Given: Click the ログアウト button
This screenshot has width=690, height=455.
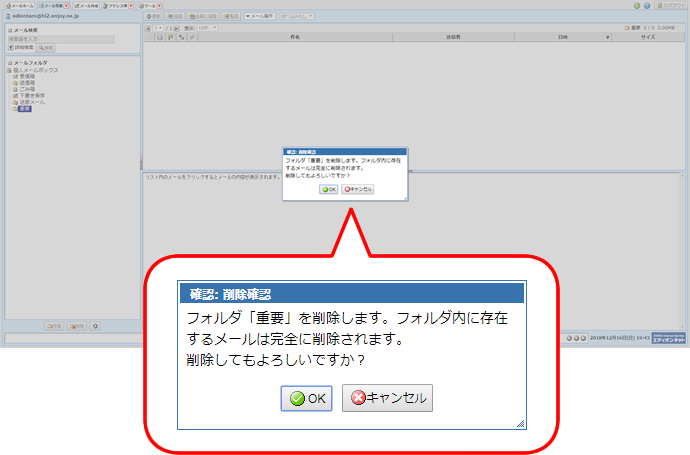Looking at the screenshot, I should (x=671, y=5).
